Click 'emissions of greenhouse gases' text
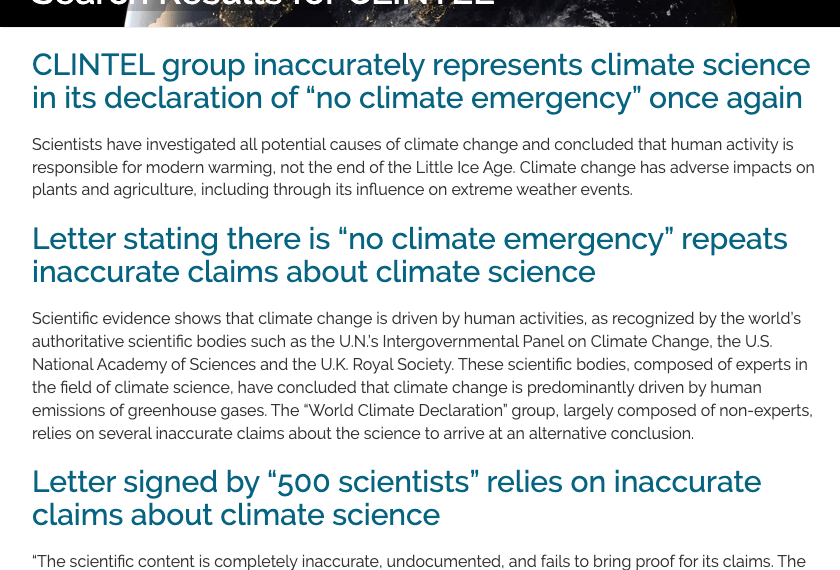This screenshot has height=570, width=840. pyautogui.click(x=148, y=411)
